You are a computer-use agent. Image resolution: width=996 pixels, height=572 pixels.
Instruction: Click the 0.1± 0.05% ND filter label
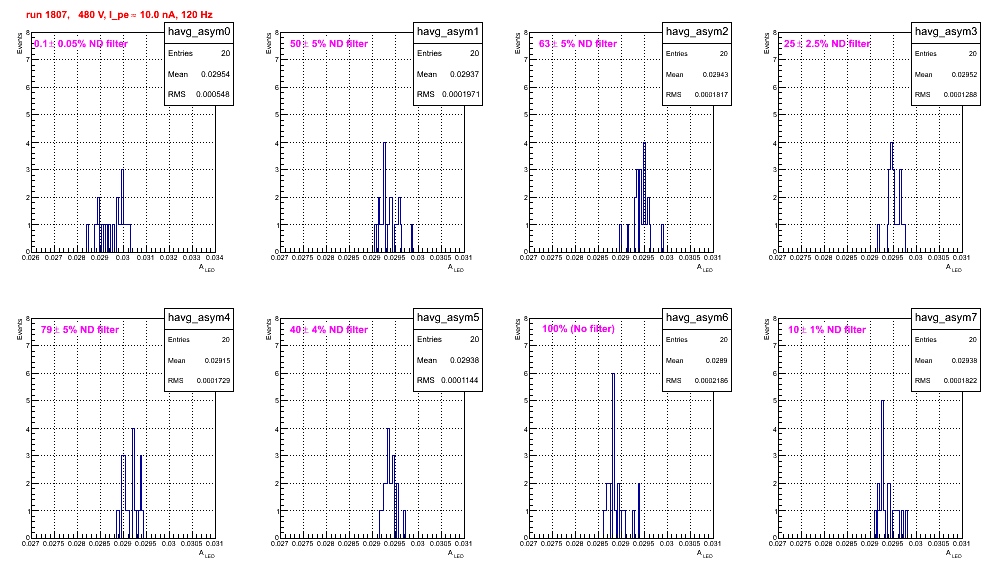(81, 44)
